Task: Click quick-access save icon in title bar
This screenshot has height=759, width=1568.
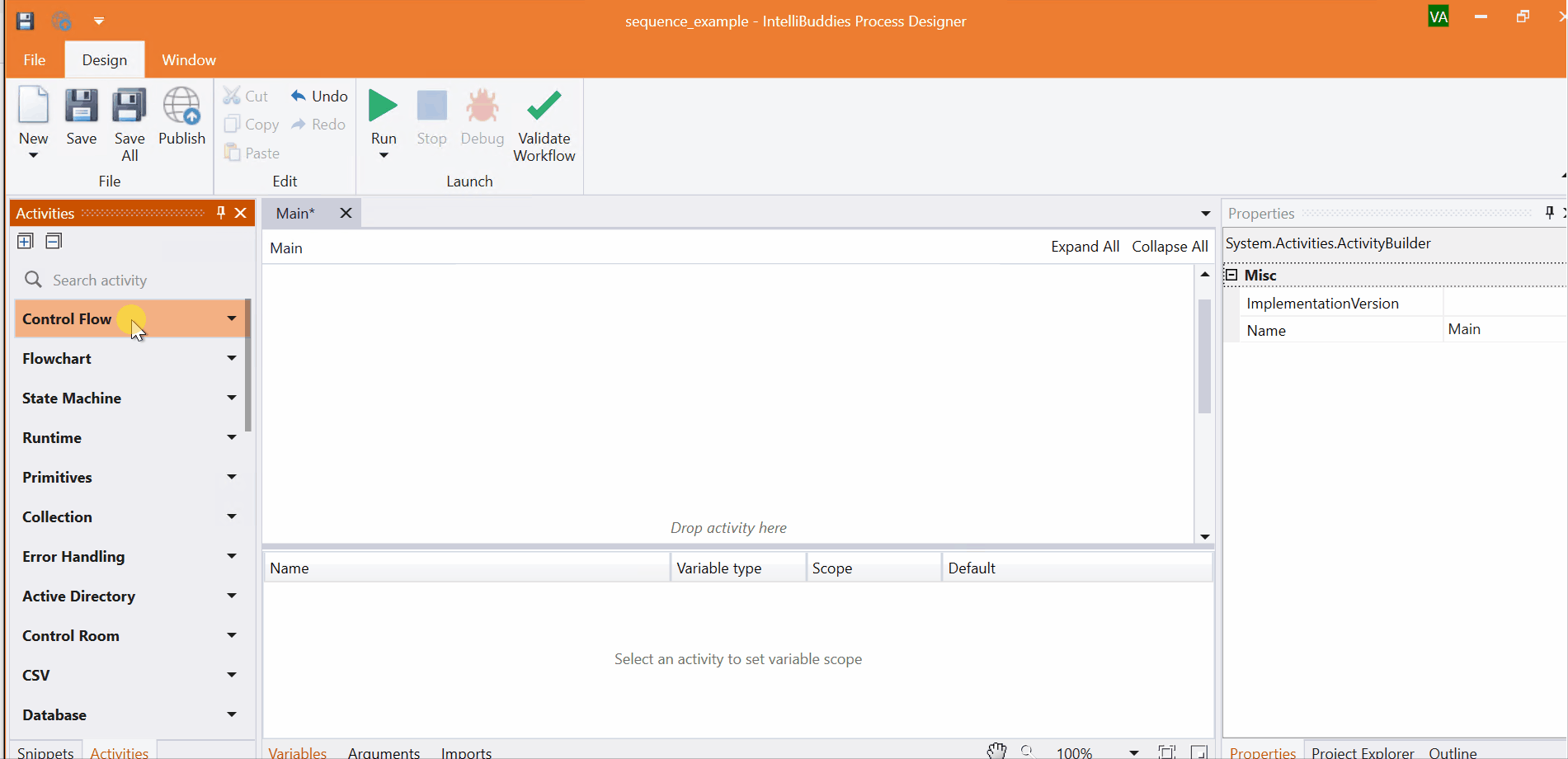Action: click(26, 21)
